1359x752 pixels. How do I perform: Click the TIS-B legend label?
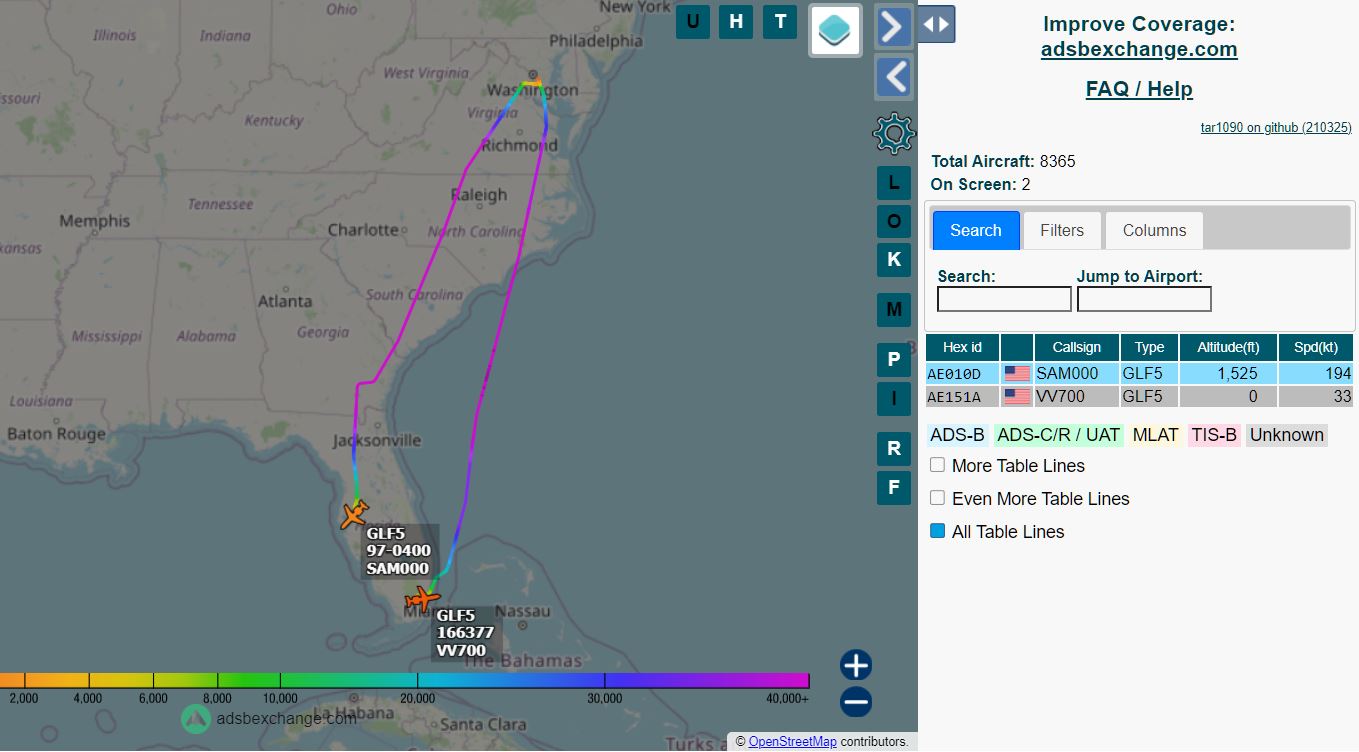click(x=1214, y=435)
